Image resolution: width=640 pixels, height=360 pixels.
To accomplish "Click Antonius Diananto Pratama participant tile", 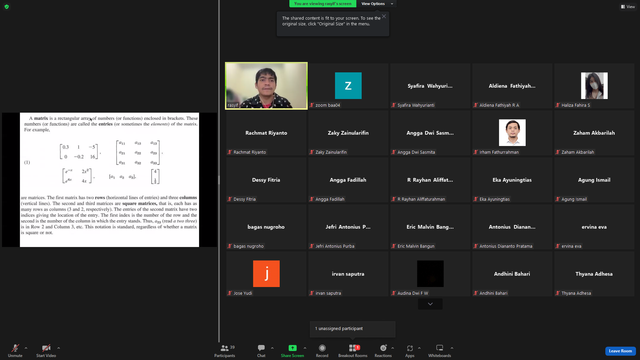I will pyautogui.click(x=512, y=227).
